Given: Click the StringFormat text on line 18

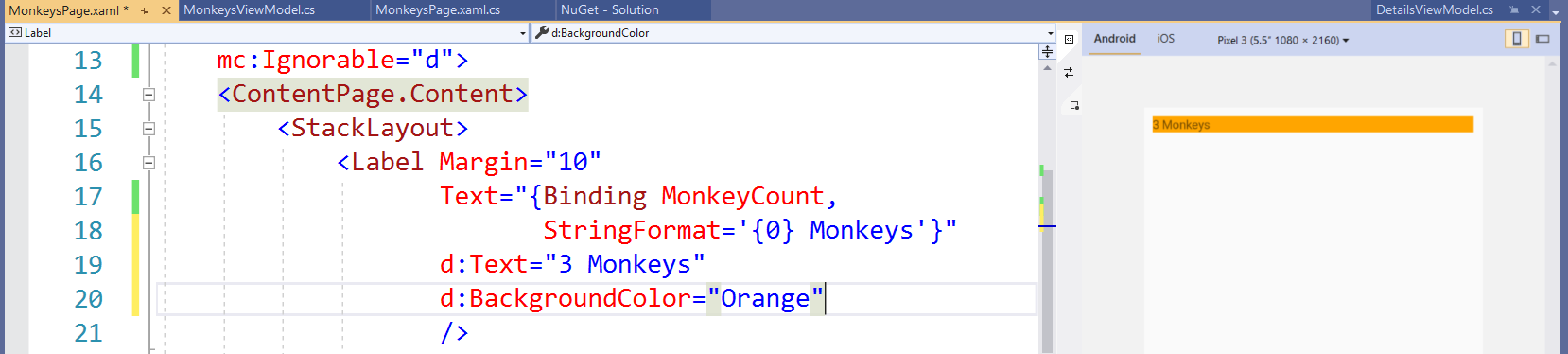Looking at the screenshot, I should [x=632, y=231].
